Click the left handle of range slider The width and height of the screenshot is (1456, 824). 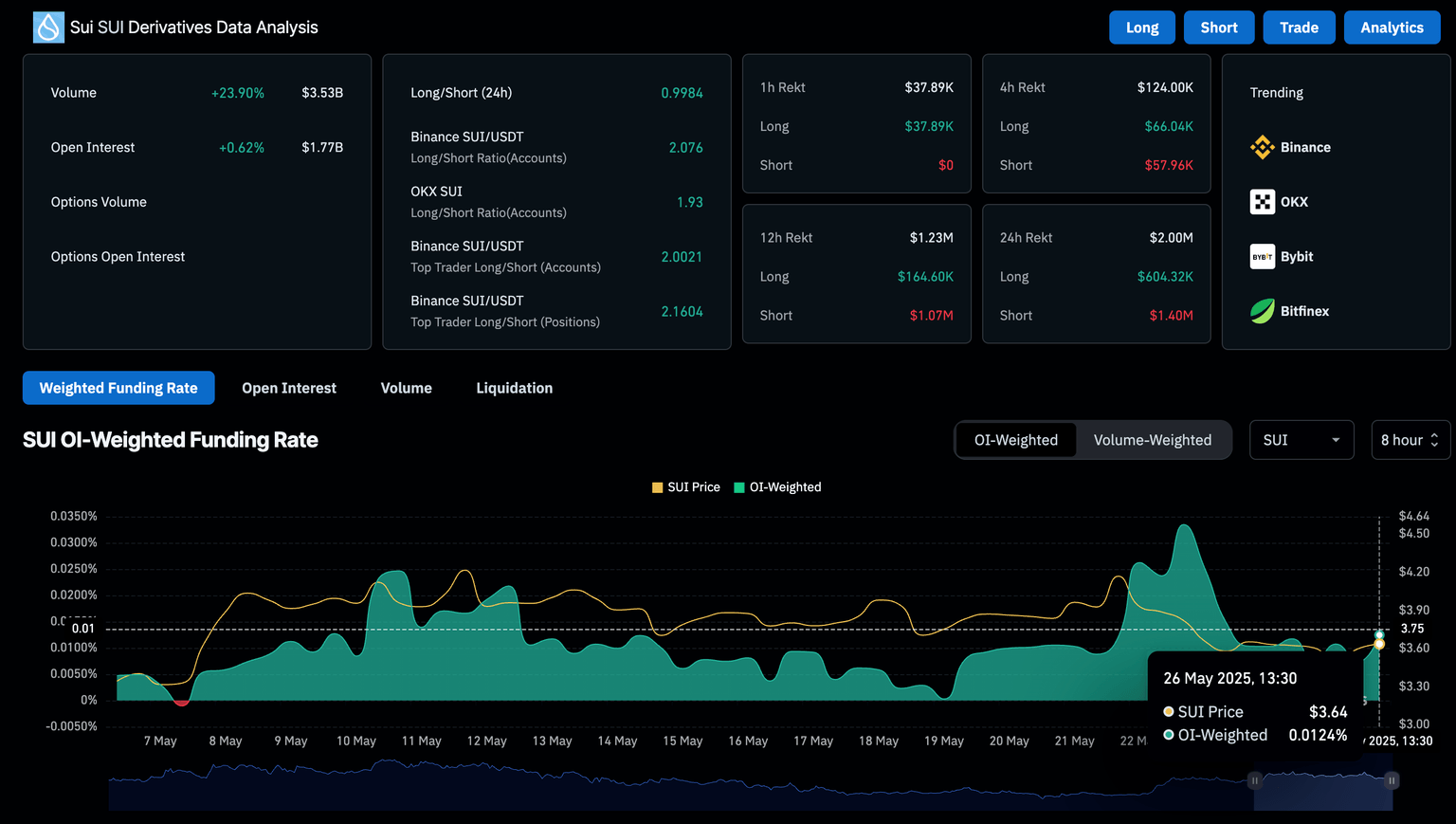coord(1254,780)
